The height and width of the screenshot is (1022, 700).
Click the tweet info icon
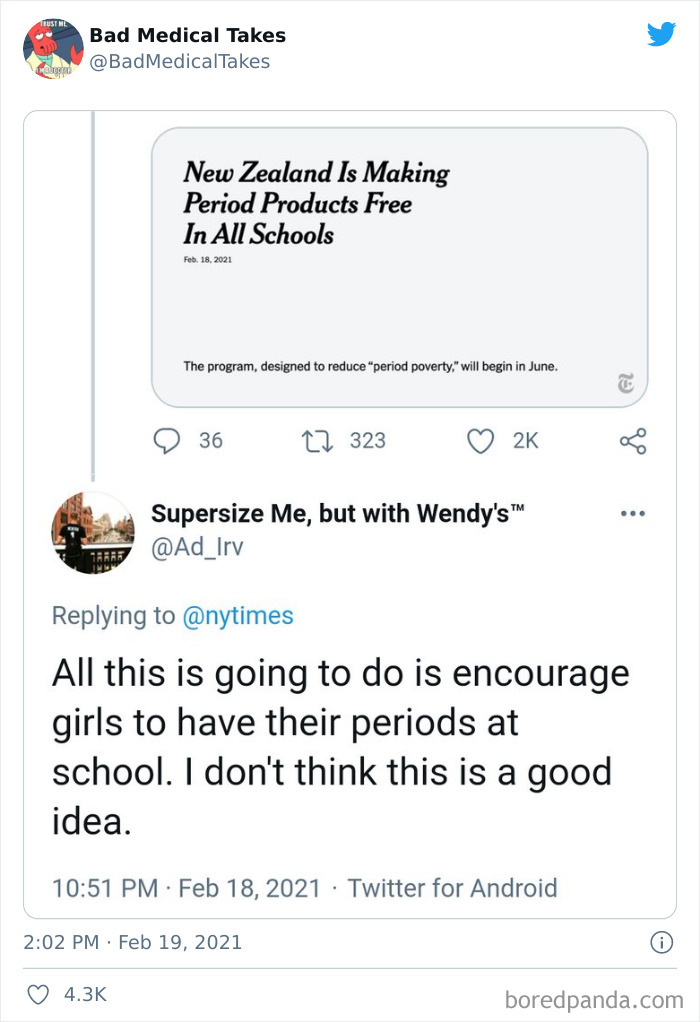[x=661, y=941]
